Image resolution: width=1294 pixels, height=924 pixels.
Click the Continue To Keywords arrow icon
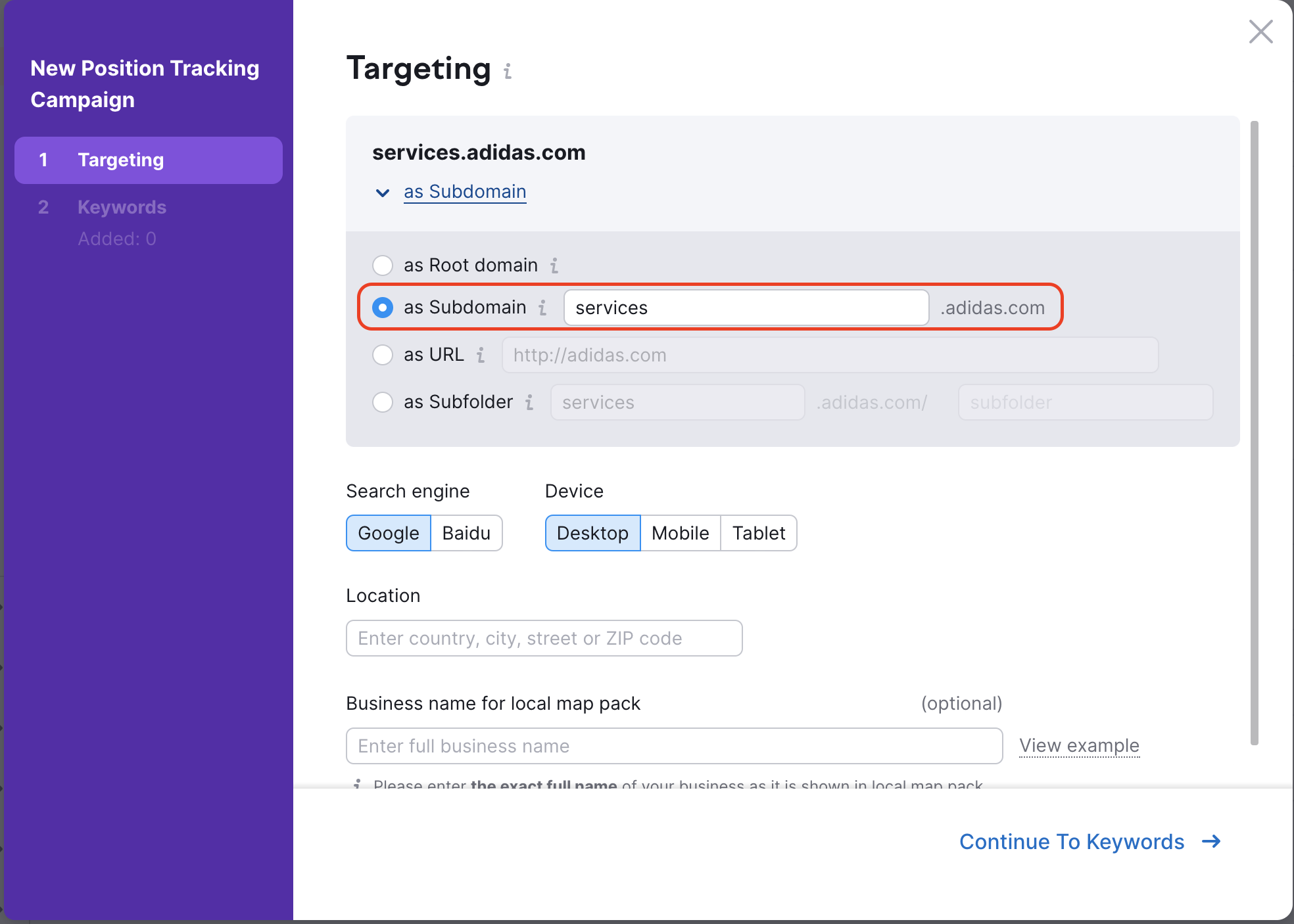(x=1211, y=841)
